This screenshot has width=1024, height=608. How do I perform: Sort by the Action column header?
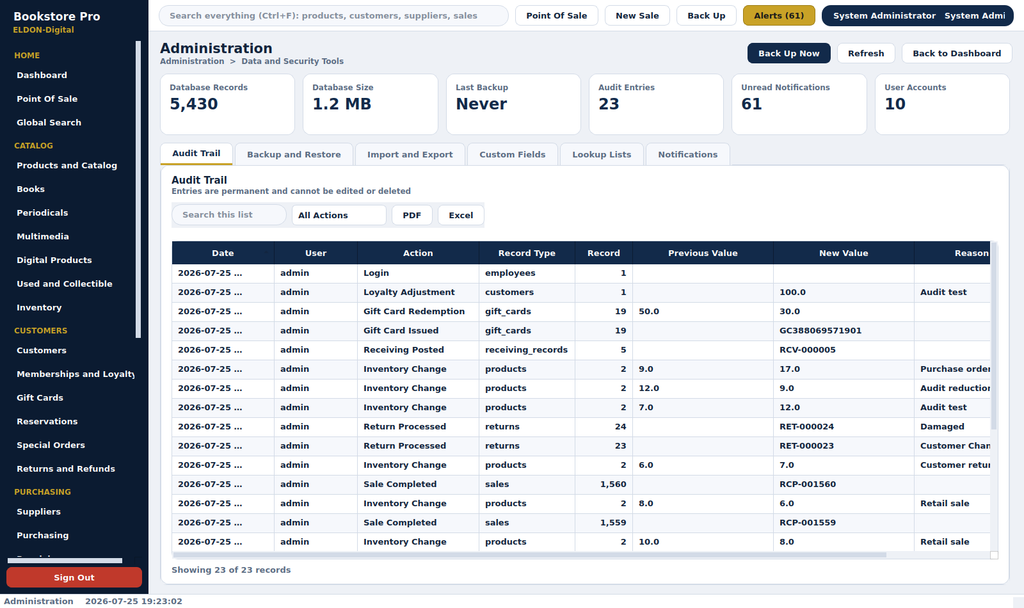click(418, 253)
